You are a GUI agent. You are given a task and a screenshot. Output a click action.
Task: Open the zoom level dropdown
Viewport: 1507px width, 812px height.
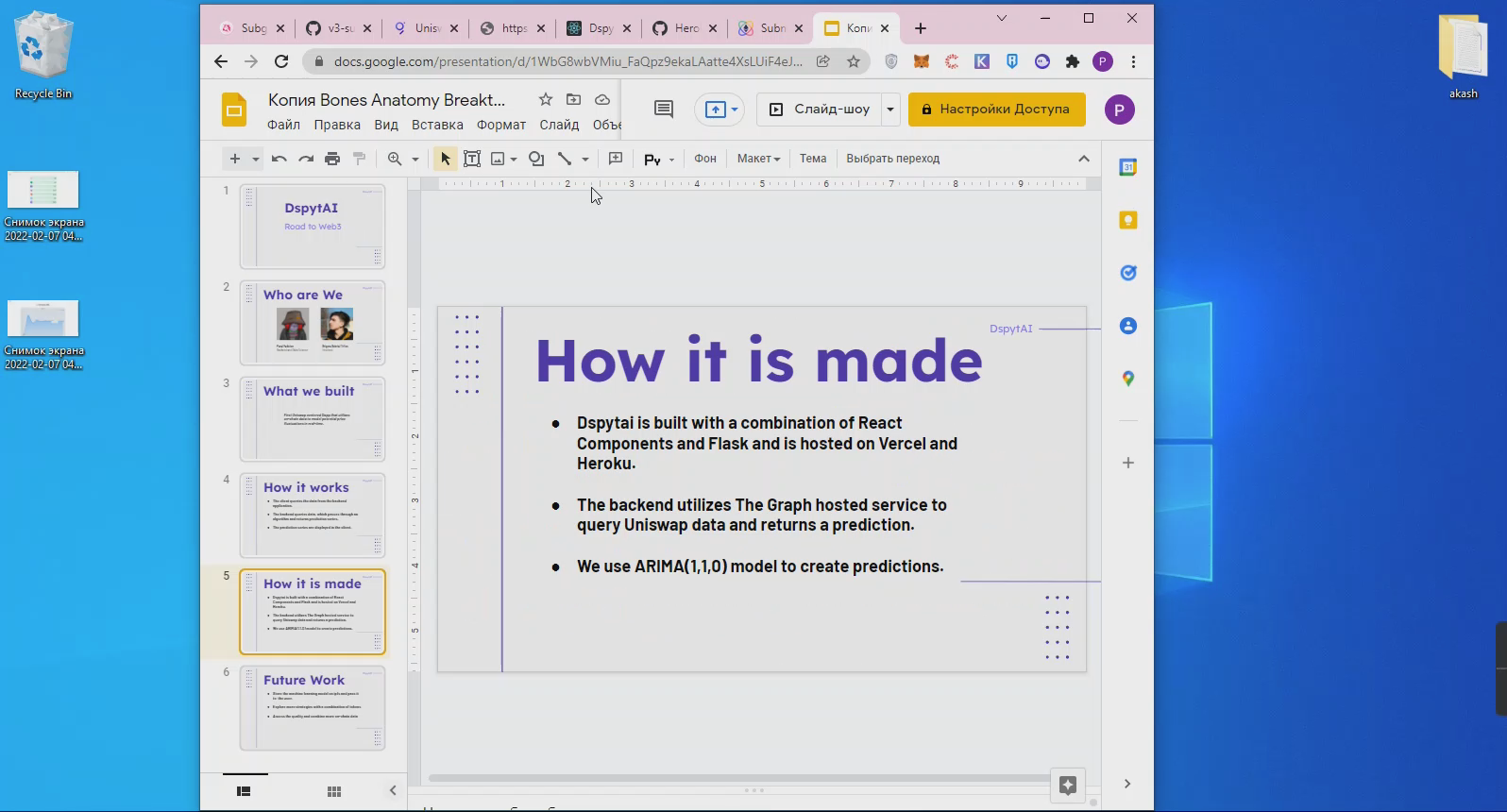pyautogui.click(x=415, y=159)
